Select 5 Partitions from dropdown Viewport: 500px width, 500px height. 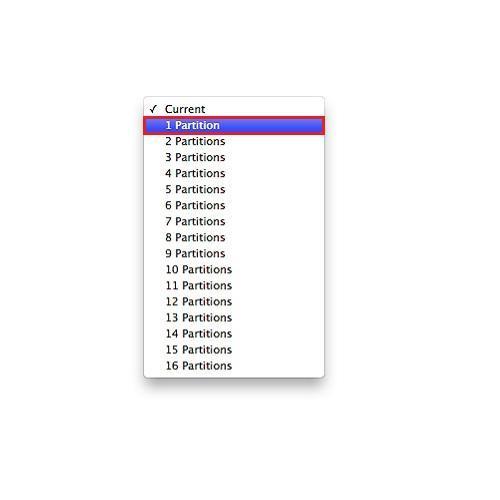(x=234, y=189)
